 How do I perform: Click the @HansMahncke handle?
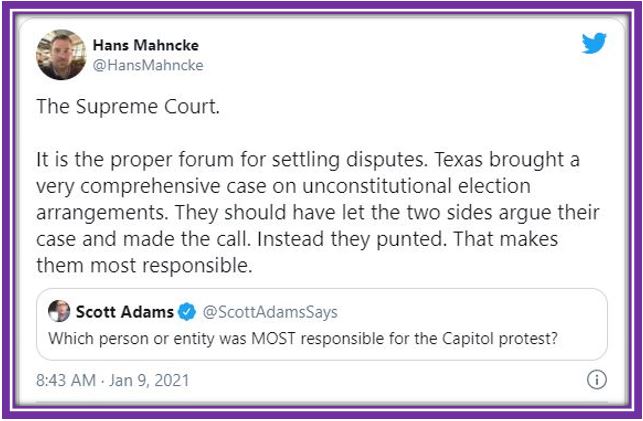[148, 65]
